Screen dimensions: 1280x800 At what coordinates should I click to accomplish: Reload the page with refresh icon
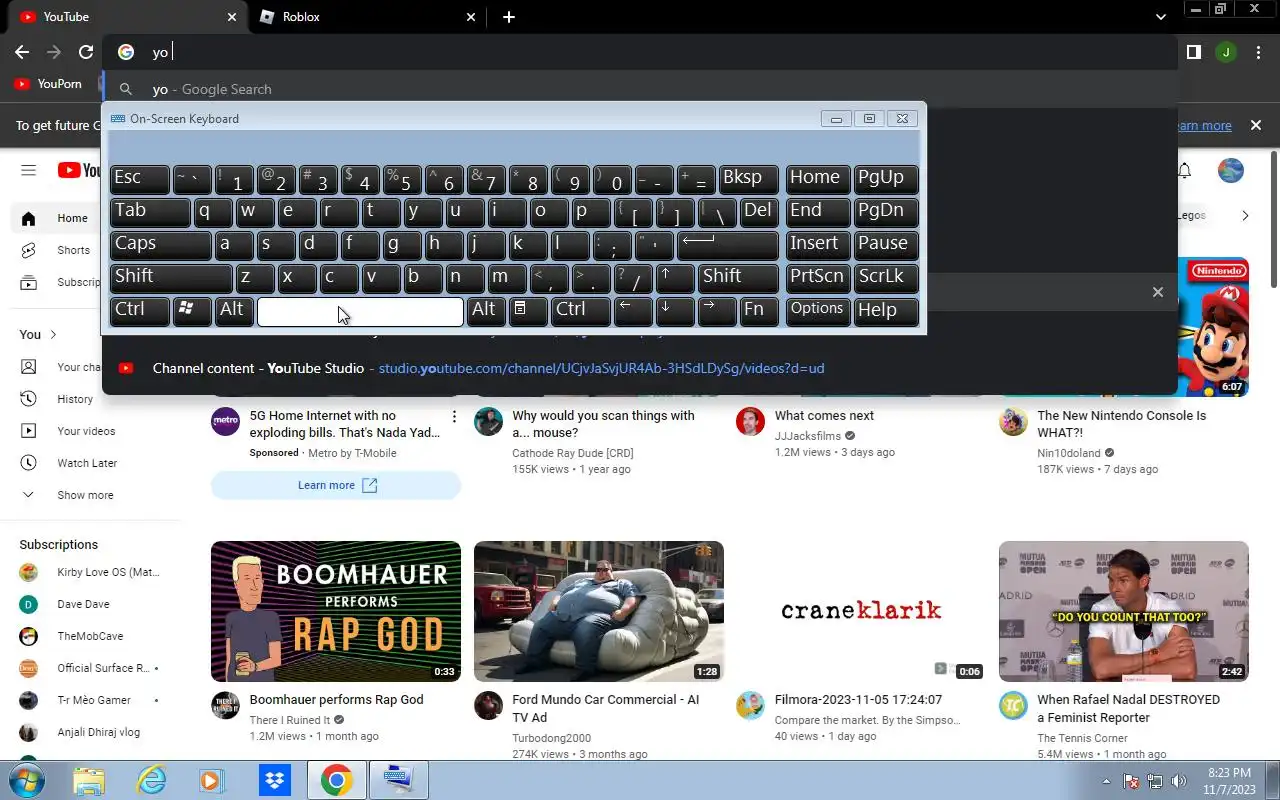(86, 52)
